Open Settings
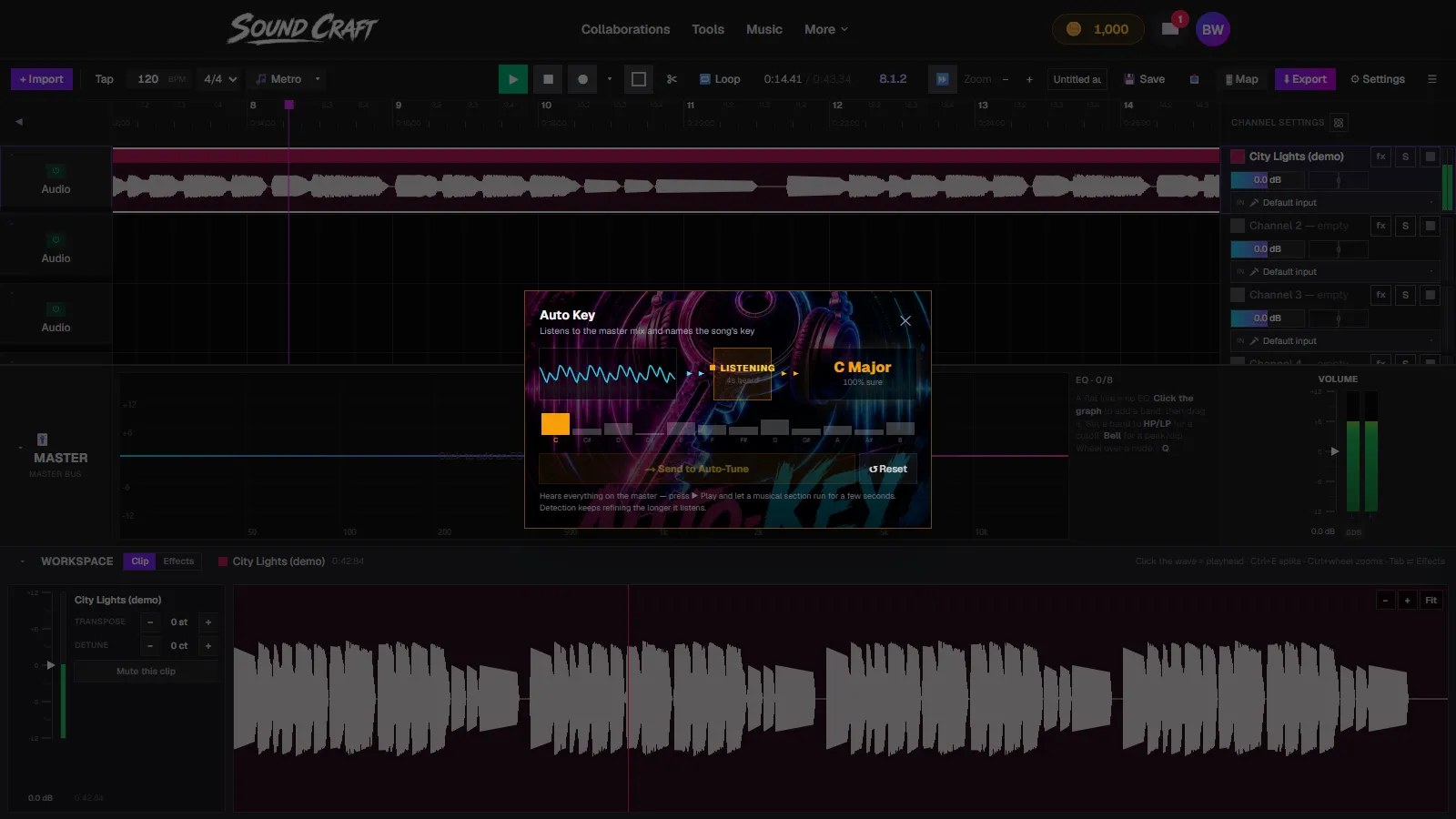1456x819 pixels. point(1378,79)
